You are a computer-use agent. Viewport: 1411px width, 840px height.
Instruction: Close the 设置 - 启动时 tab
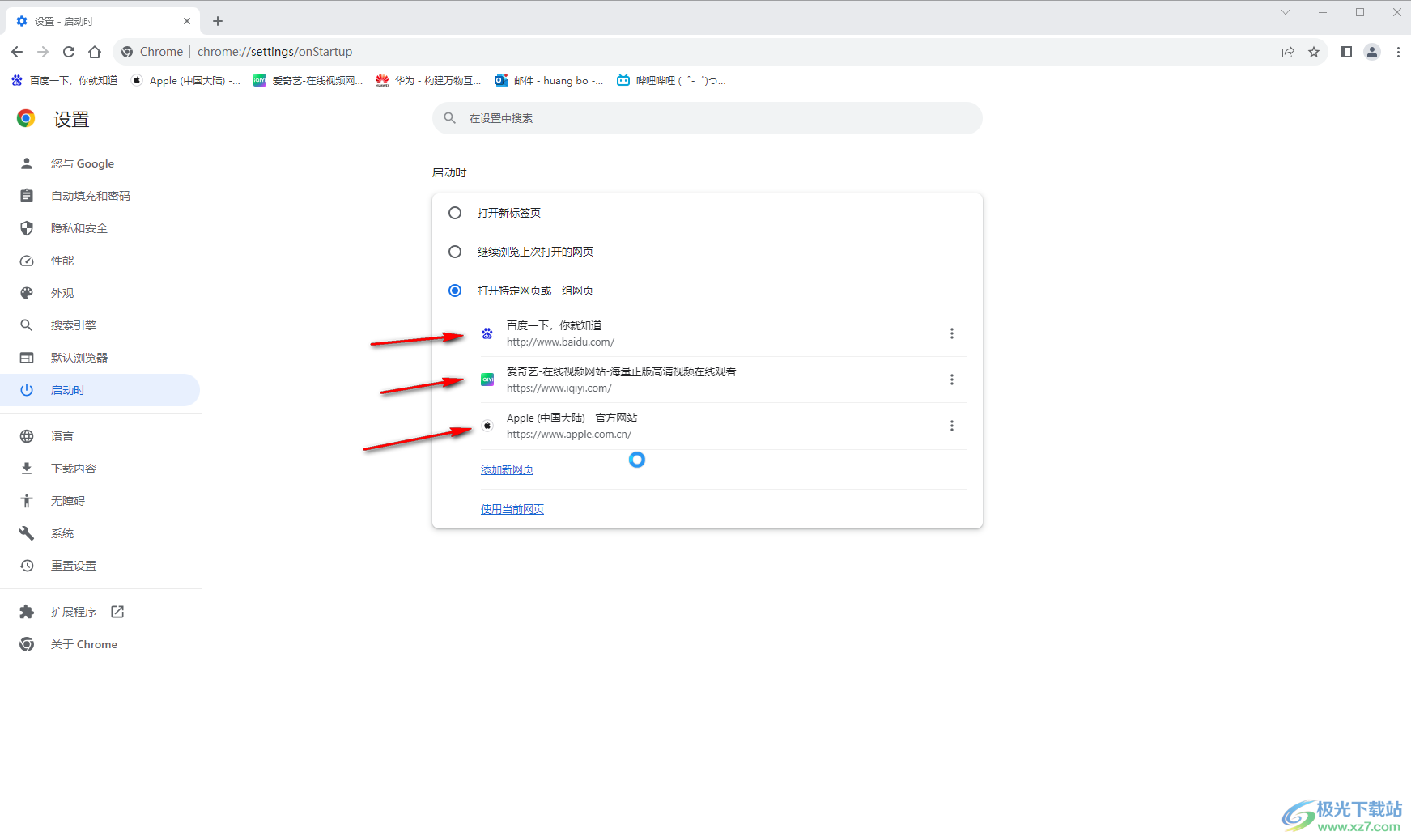tap(187, 21)
